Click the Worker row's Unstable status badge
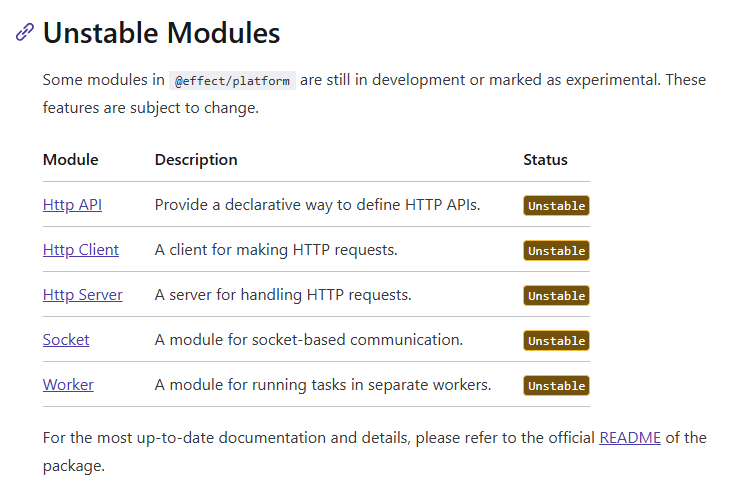This screenshot has height=491, width=754. (556, 386)
